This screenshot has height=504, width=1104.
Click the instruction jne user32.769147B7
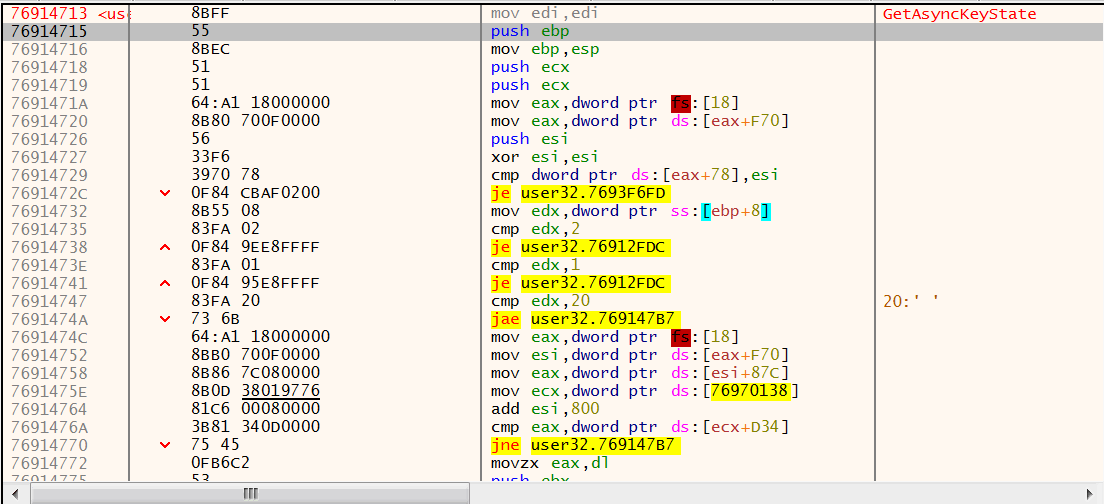coord(586,444)
